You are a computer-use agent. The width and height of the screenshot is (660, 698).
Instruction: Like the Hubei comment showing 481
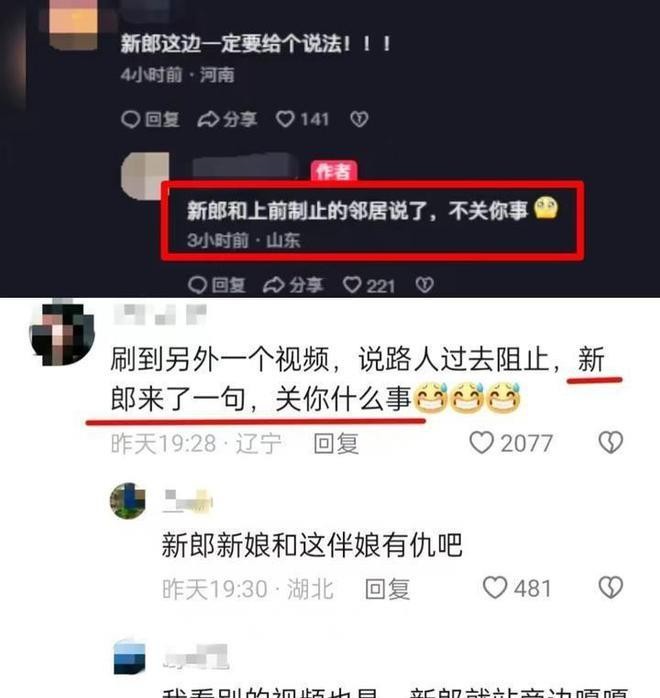pos(517,588)
